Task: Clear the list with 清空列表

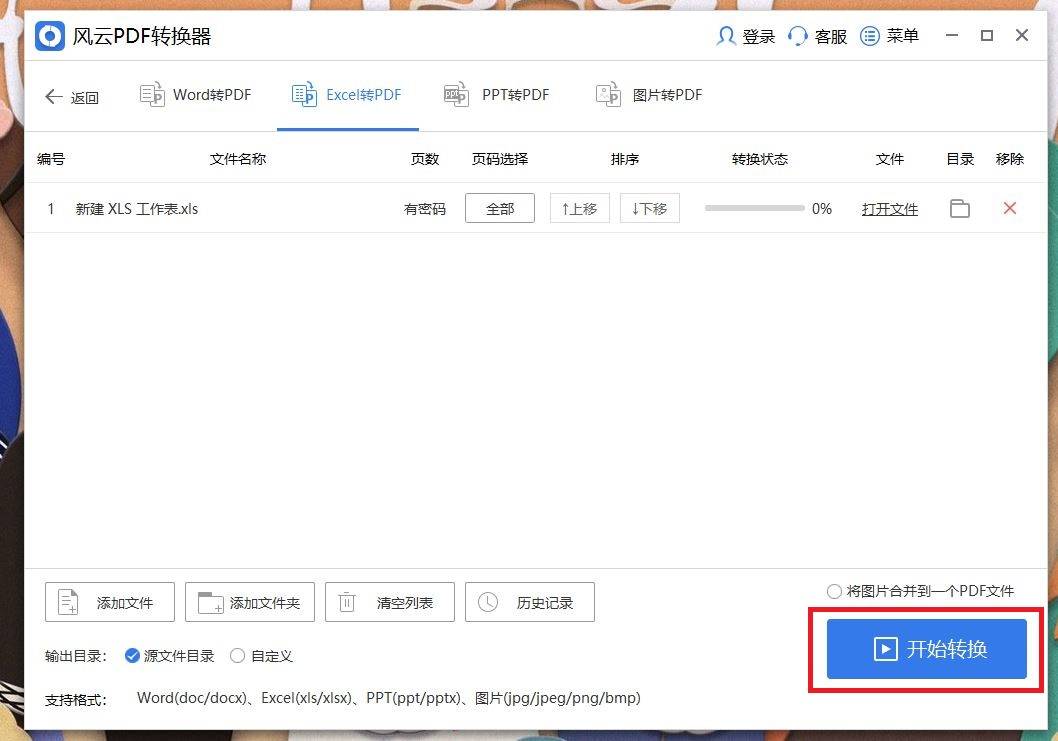Action: (x=390, y=602)
